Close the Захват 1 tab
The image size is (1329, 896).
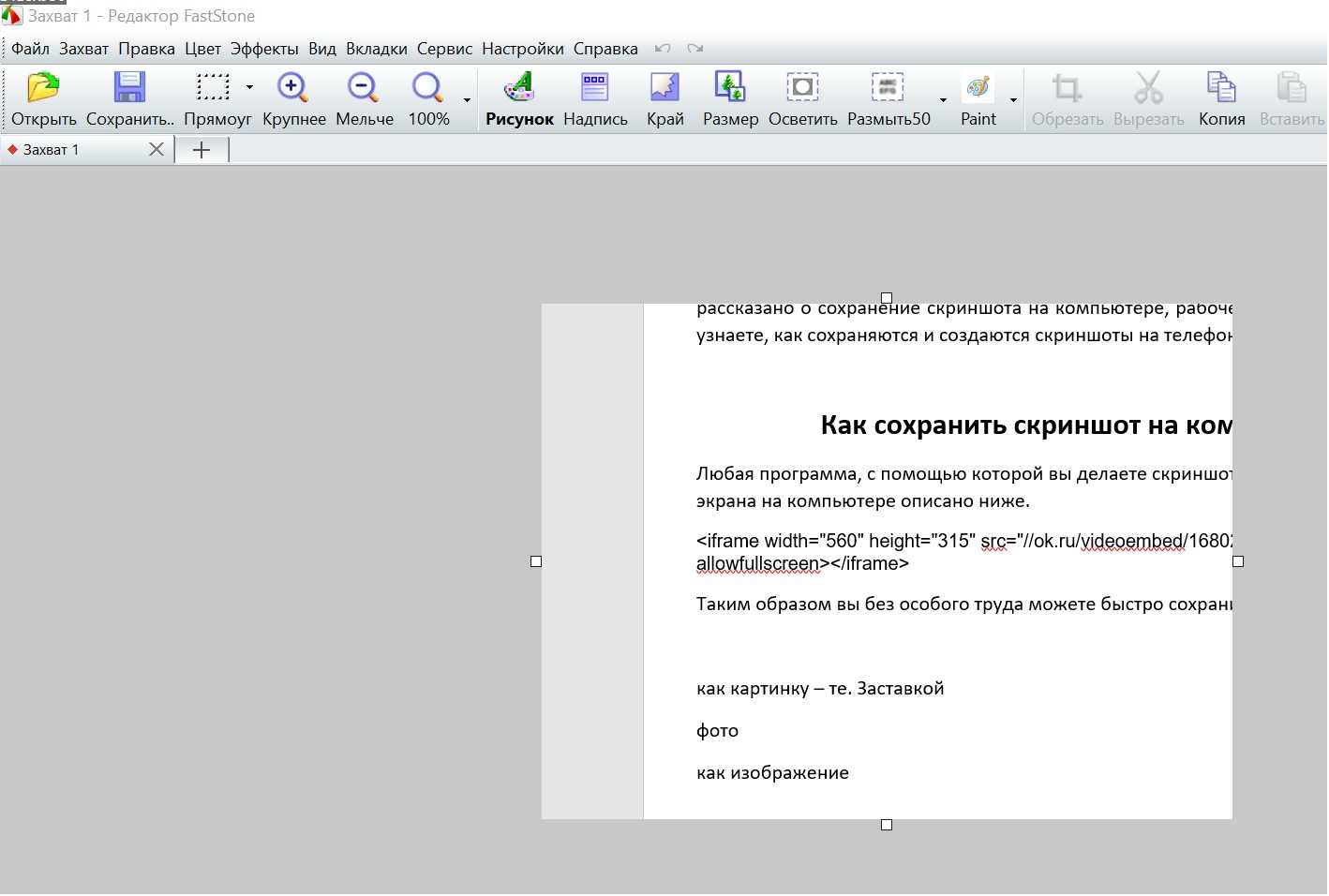click(157, 150)
